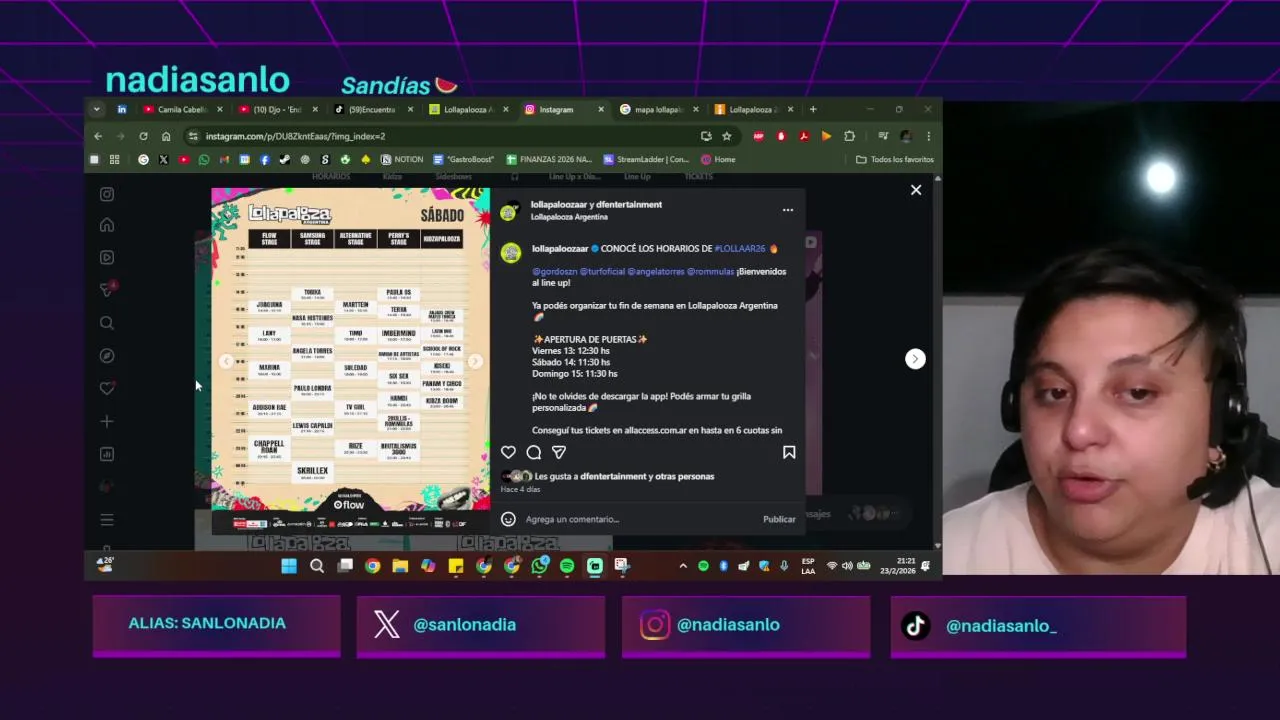The image size is (1280, 720).
Task: Open post options three dots menu
Action: tap(788, 210)
